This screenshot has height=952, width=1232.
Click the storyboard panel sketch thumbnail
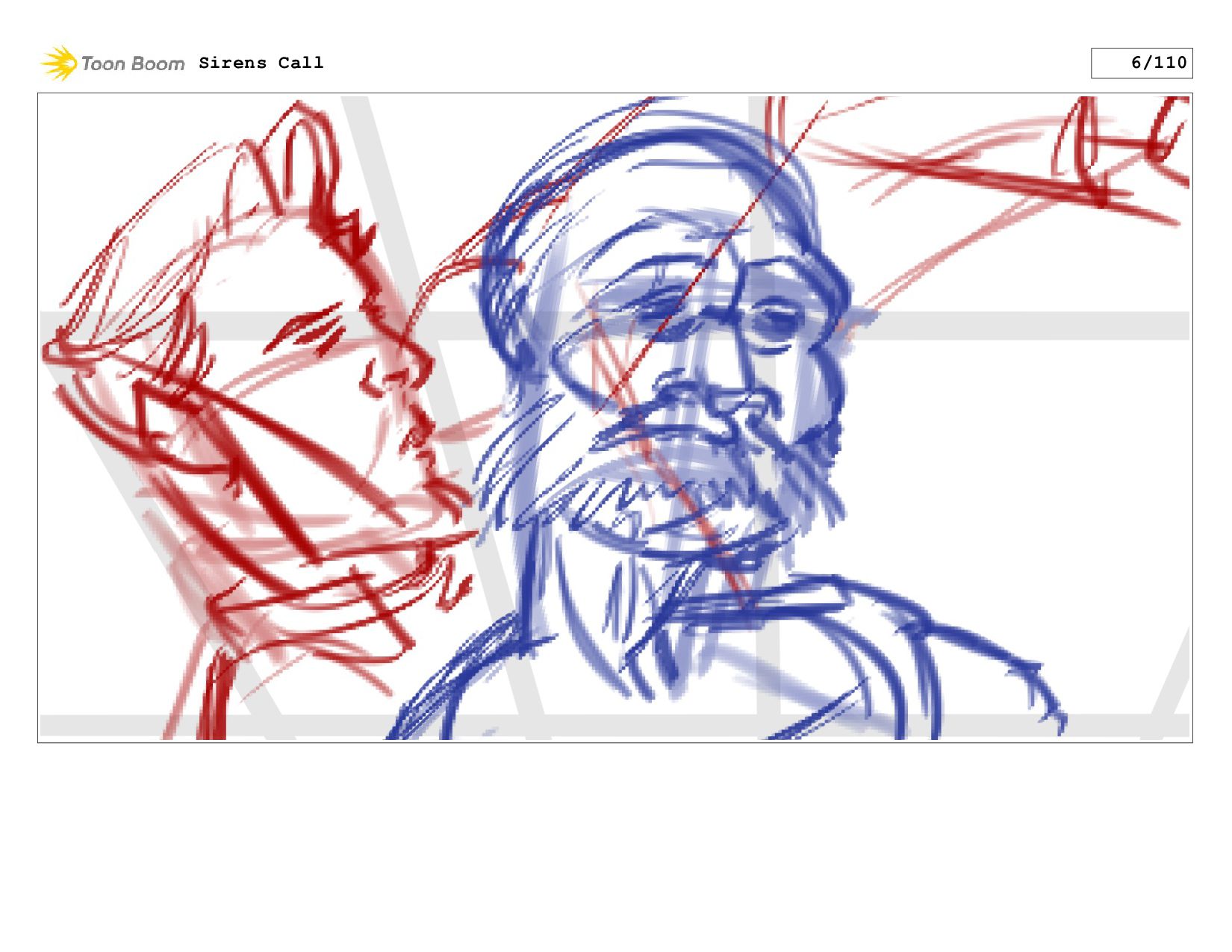615,418
